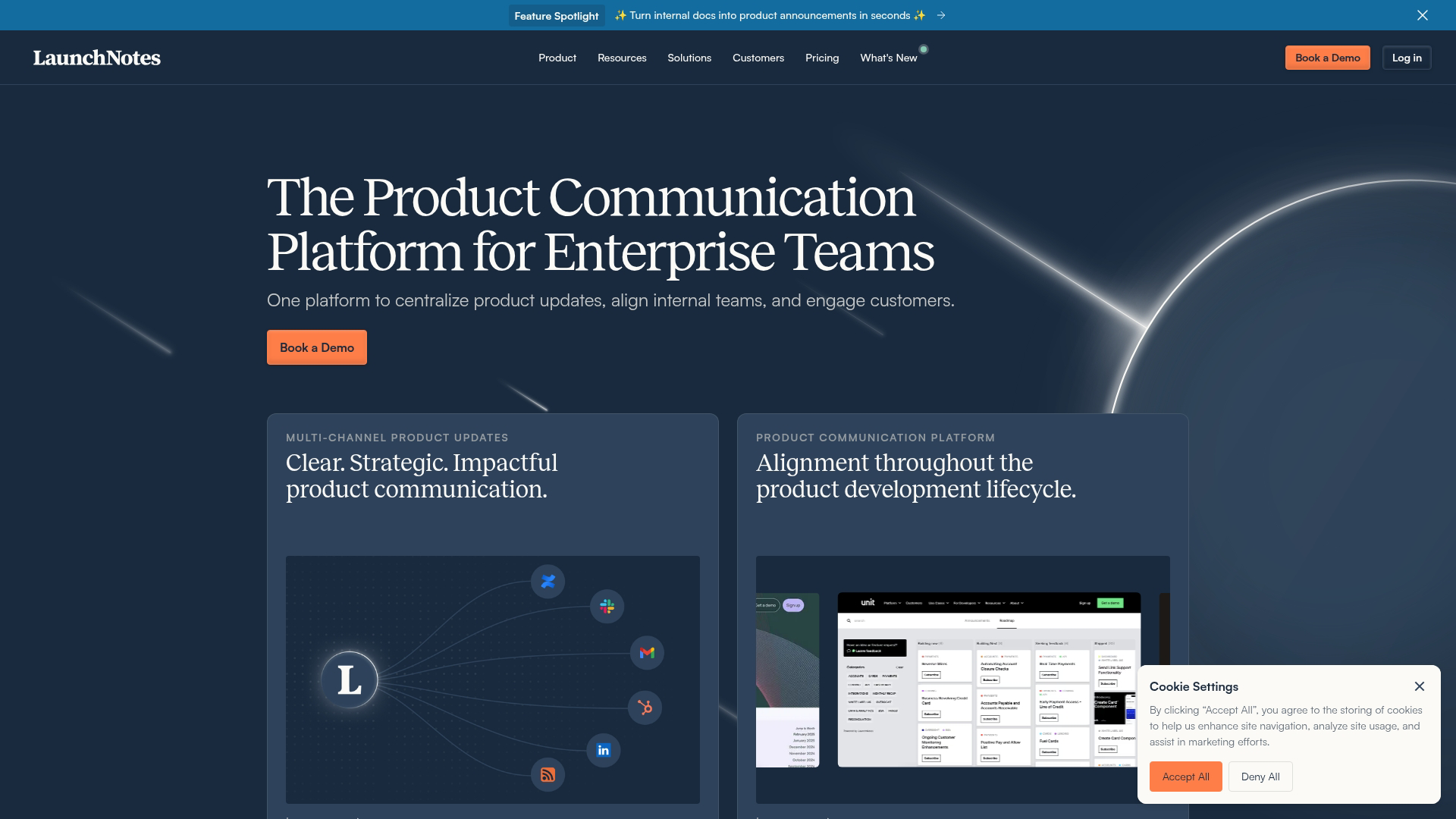Go to Customers page
Image resolution: width=1456 pixels, height=819 pixels.
[758, 58]
